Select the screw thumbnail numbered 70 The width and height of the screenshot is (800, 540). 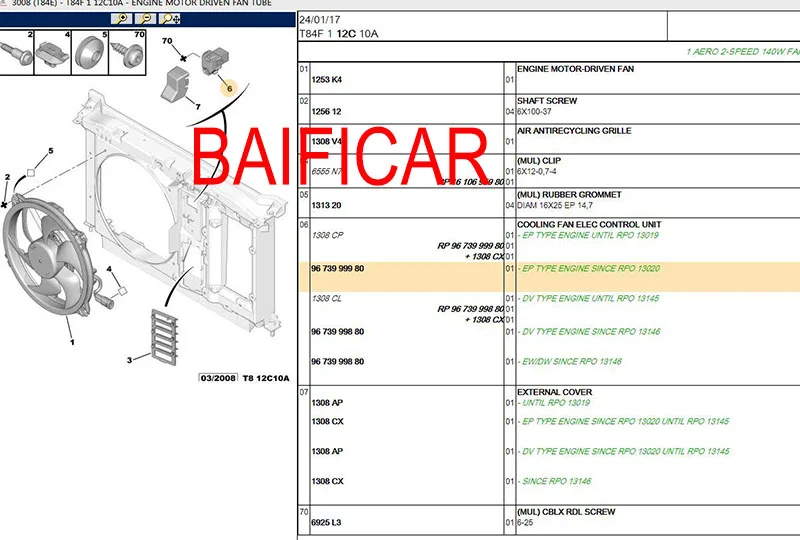128,52
